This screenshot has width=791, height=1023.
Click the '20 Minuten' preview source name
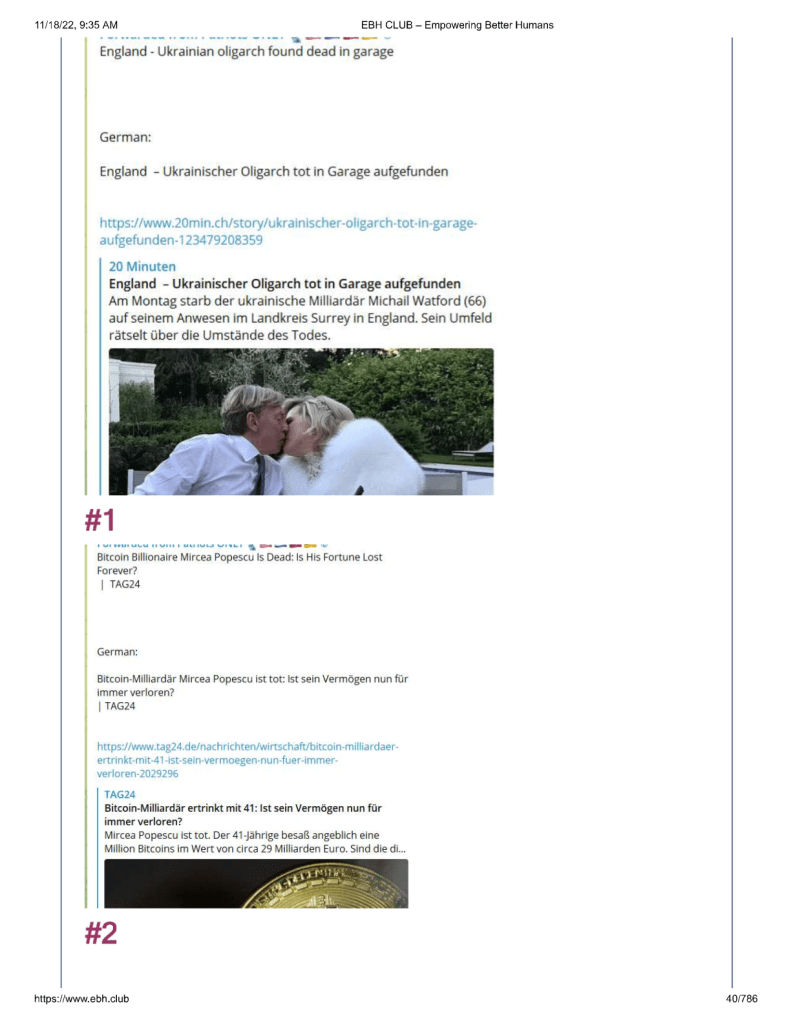click(x=142, y=266)
